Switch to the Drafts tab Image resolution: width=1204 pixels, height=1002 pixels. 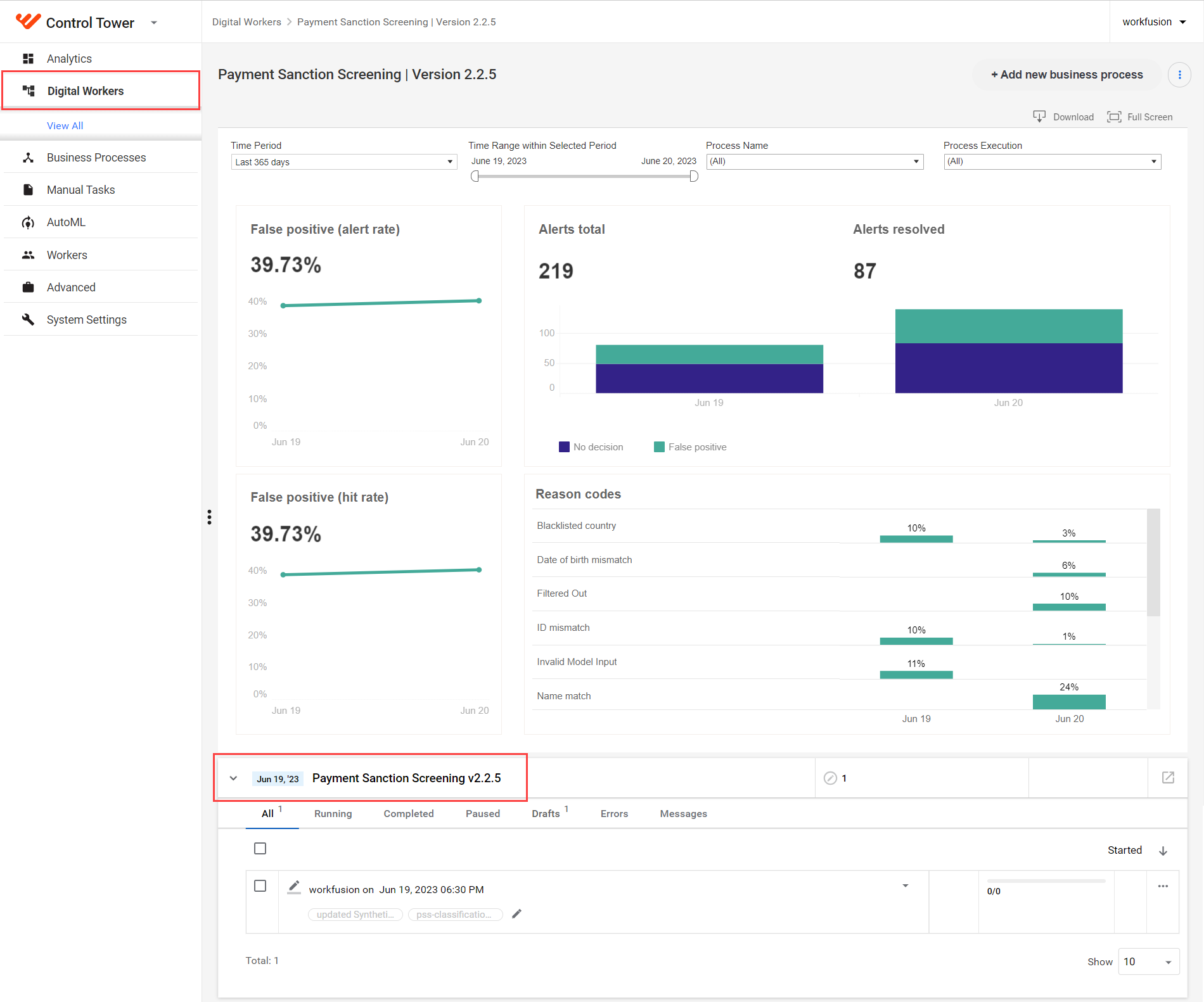point(546,813)
